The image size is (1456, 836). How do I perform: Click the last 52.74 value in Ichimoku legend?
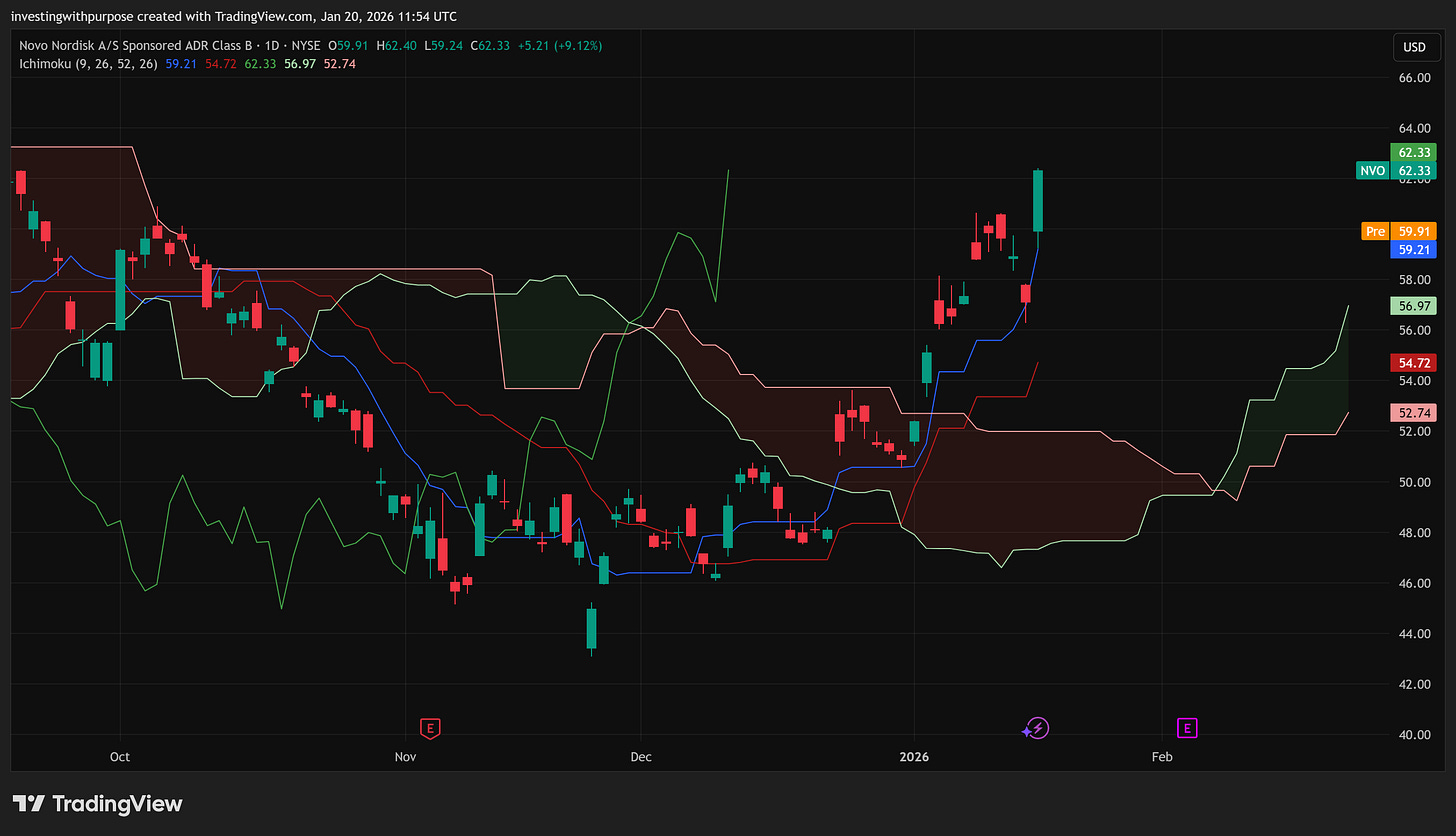[339, 64]
